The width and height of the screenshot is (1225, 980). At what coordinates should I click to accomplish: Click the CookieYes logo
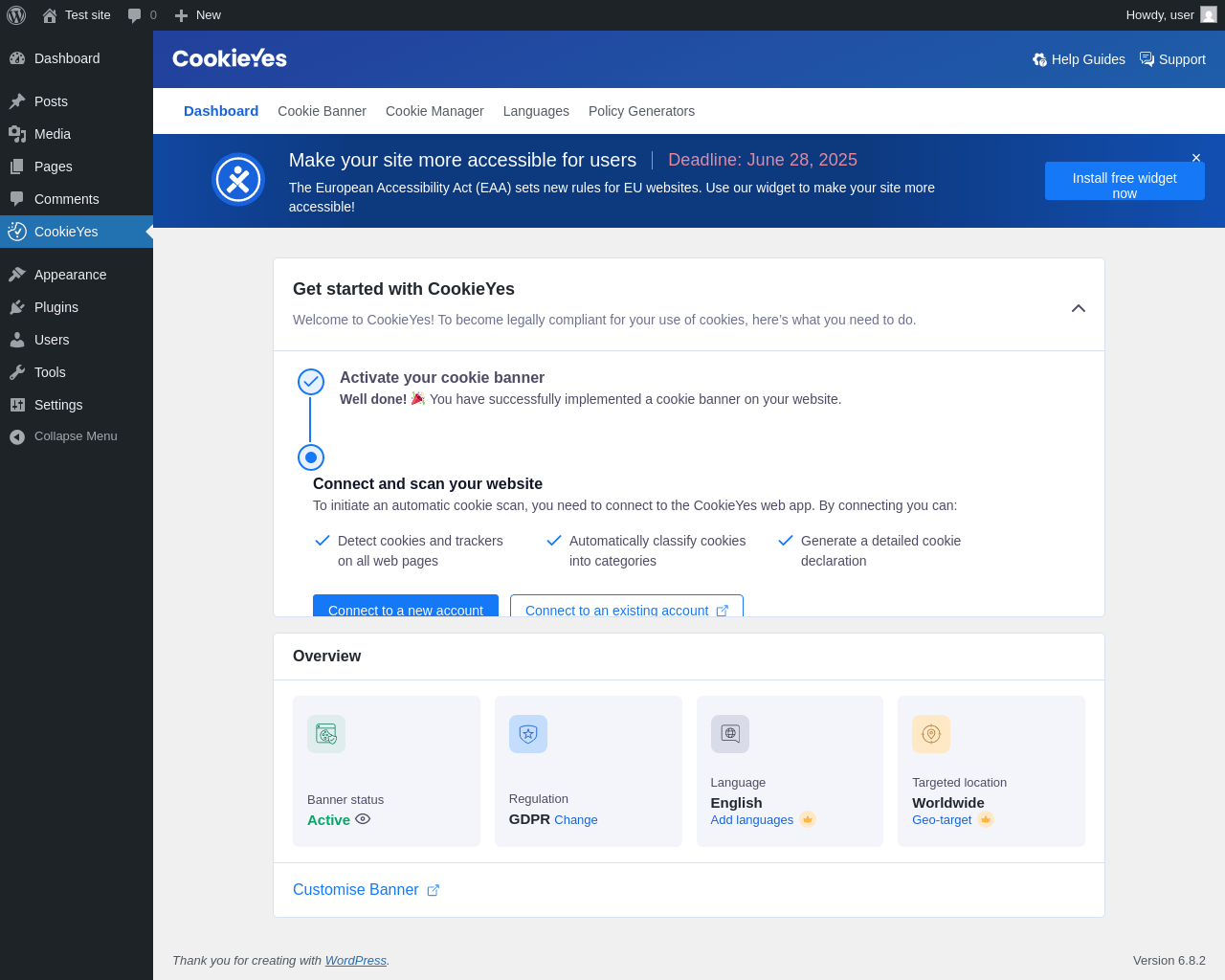click(230, 58)
